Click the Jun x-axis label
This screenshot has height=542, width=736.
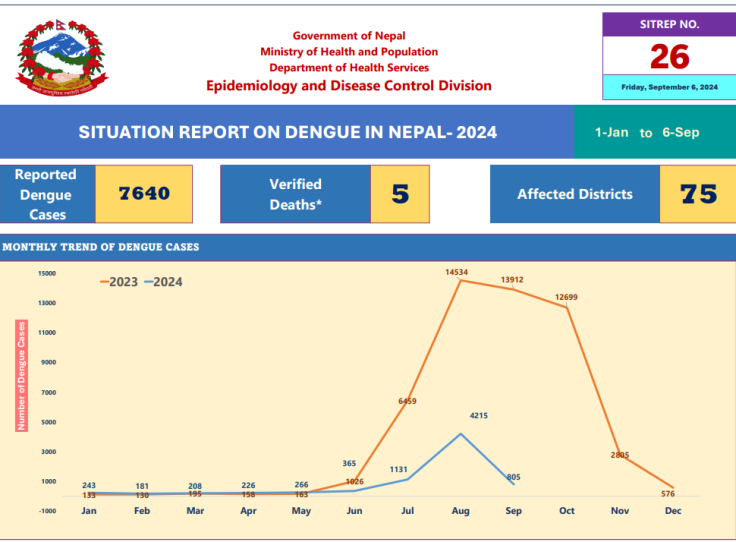pyautogui.click(x=354, y=511)
